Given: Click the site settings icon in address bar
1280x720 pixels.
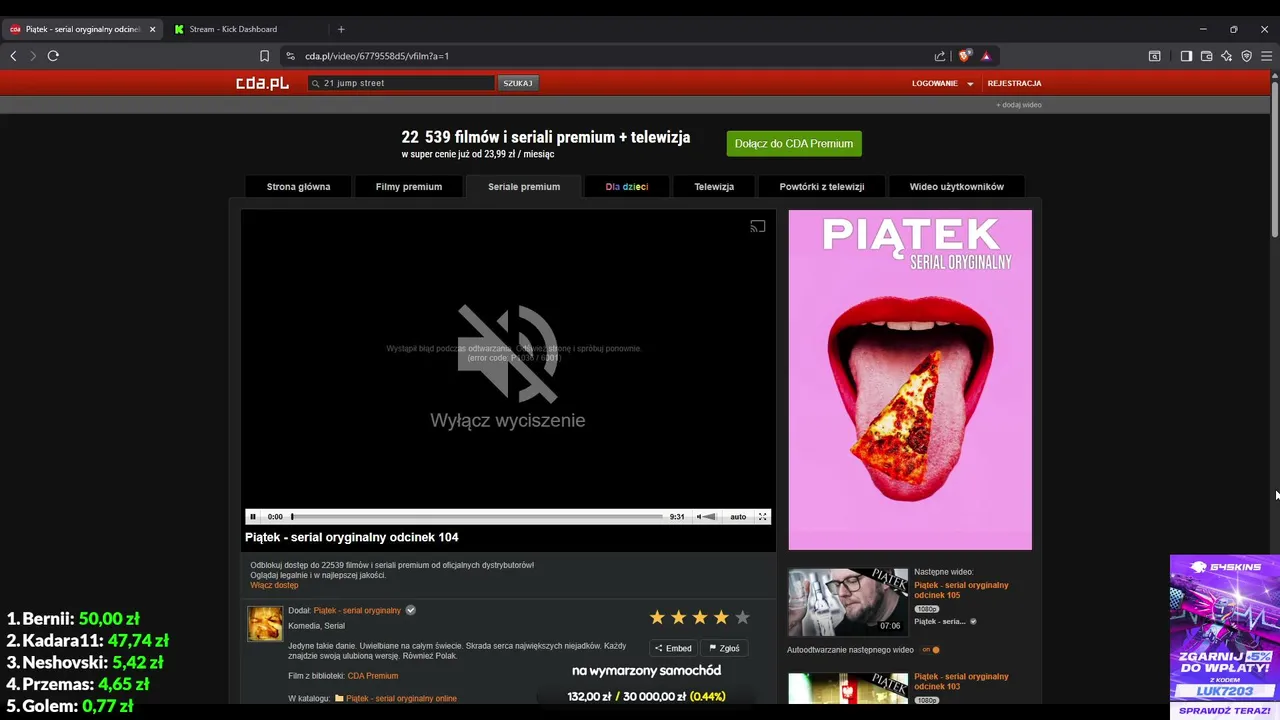Looking at the screenshot, I should [290, 56].
